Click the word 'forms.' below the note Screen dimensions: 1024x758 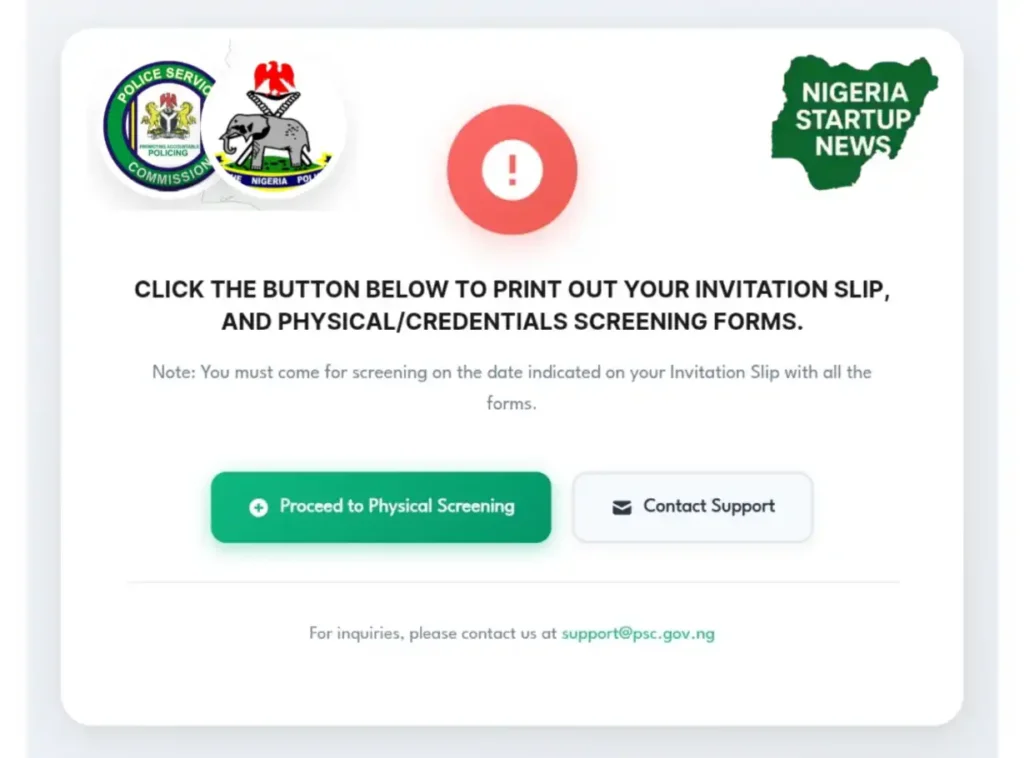coord(511,403)
